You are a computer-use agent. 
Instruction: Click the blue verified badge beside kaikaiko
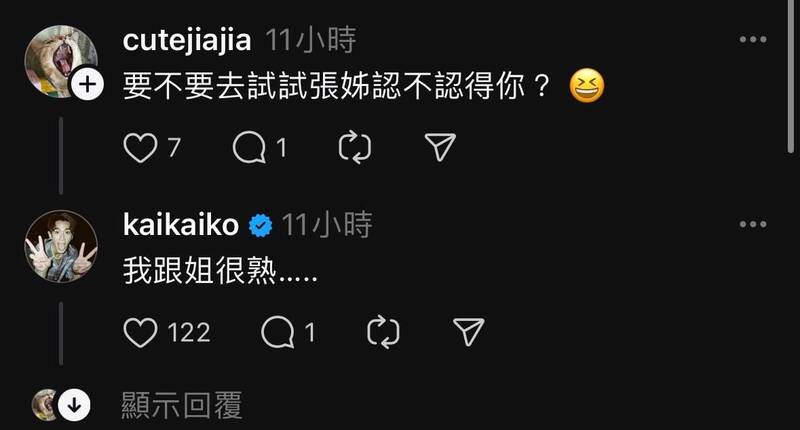[261, 225]
